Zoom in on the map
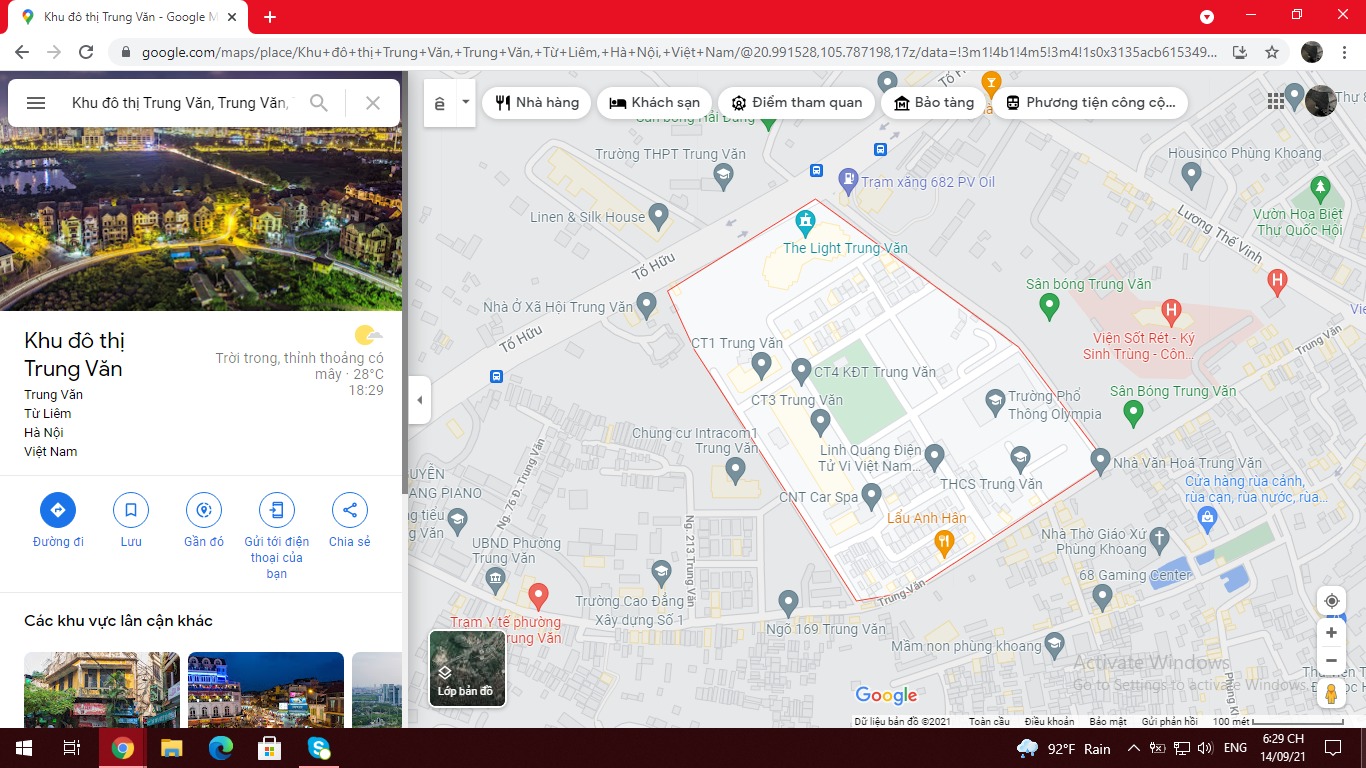The width and height of the screenshot is (1366, 768). [1331, 633]
